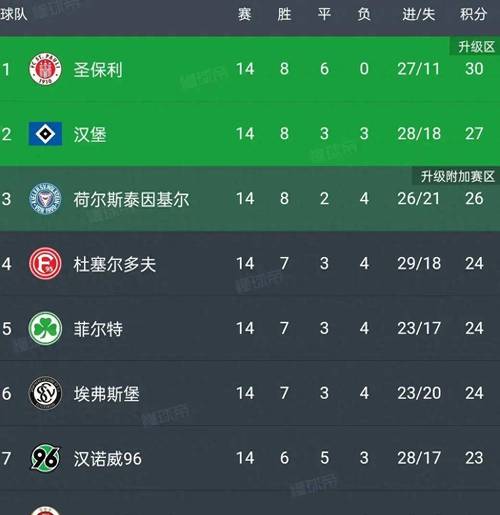Viewport: 500px width, 515px height.
Task: Open team page for 圣保利
Action: (98, 70)
